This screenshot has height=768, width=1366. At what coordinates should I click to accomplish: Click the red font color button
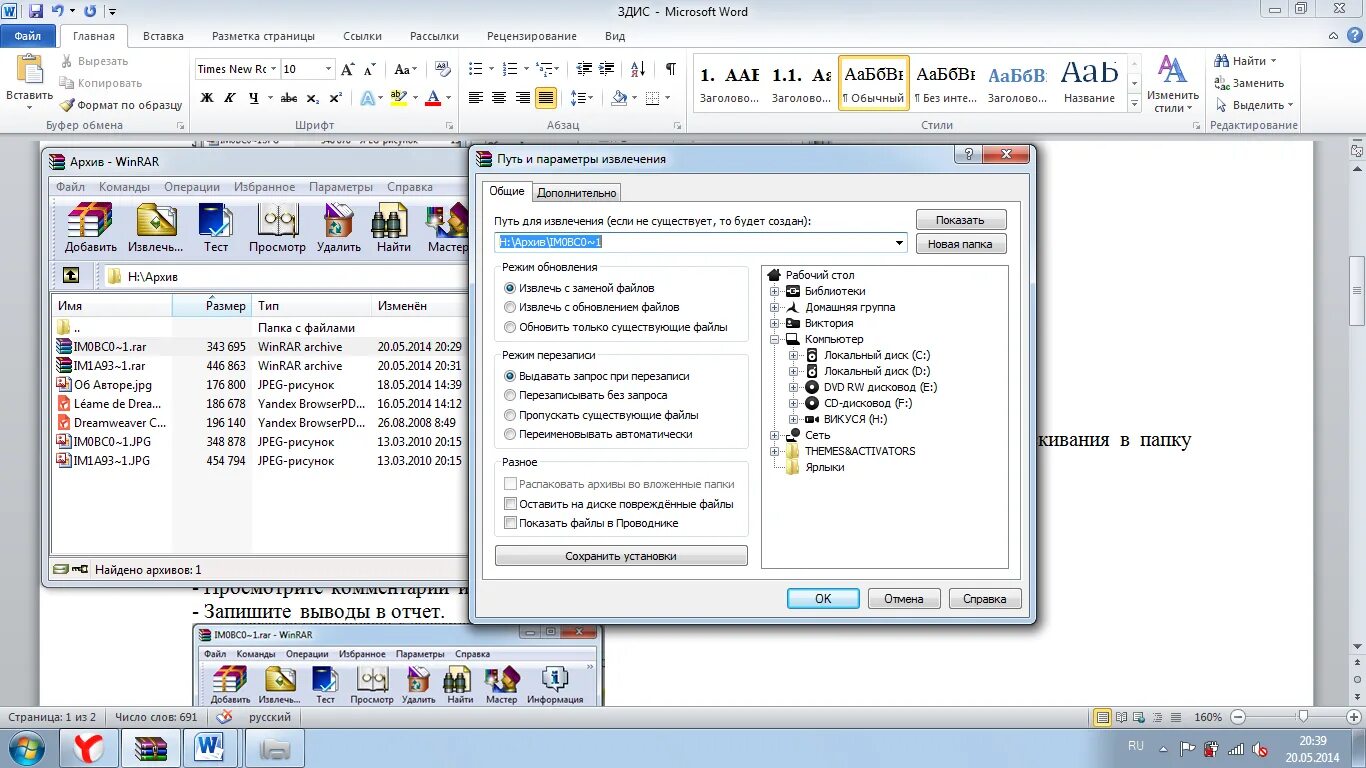tap(433, 98)
